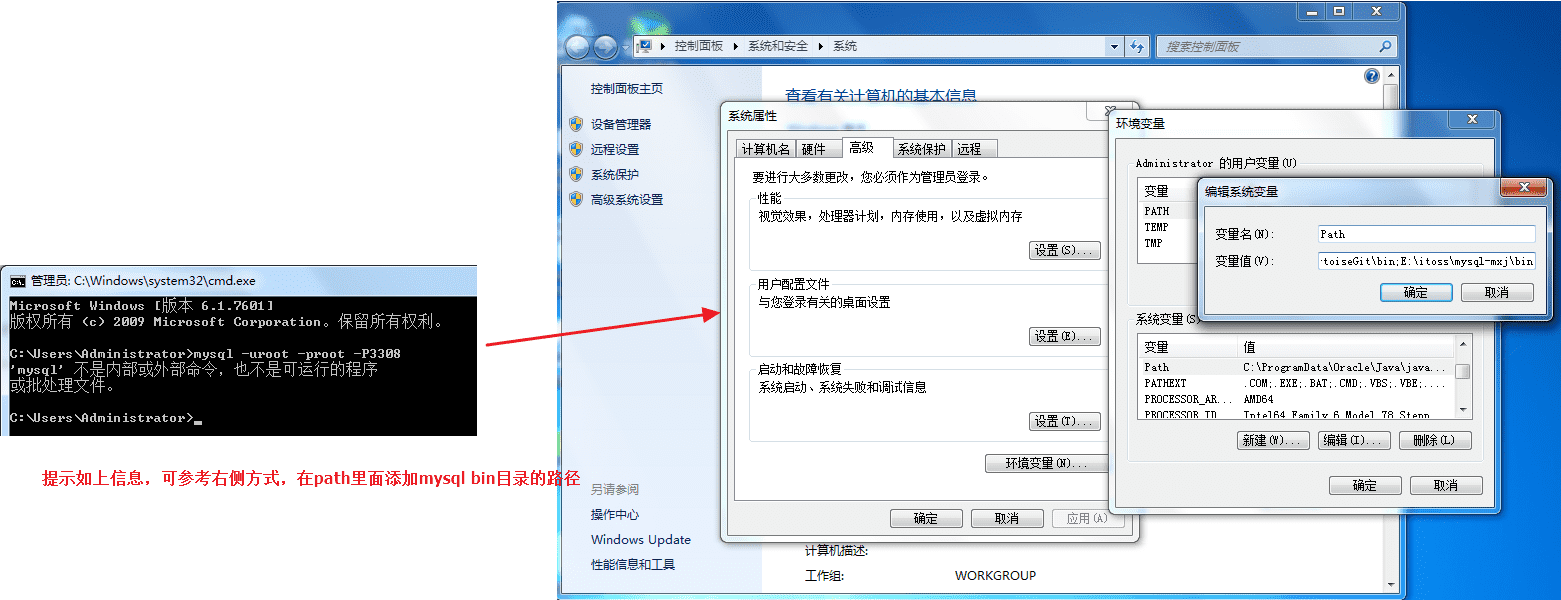The image size is (1561, 600).
Task: Open the blue help question mark icon
Action: pos(1372,76)
